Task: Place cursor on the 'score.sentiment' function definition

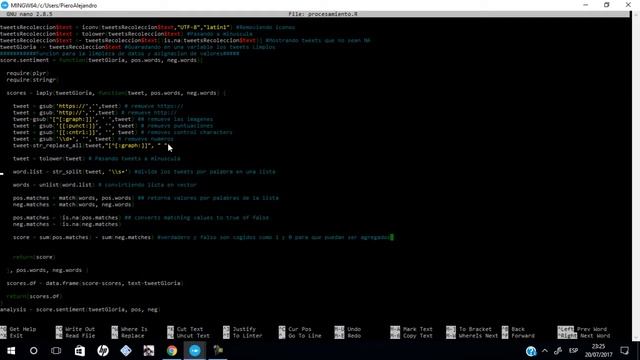Action: (101, 60)
